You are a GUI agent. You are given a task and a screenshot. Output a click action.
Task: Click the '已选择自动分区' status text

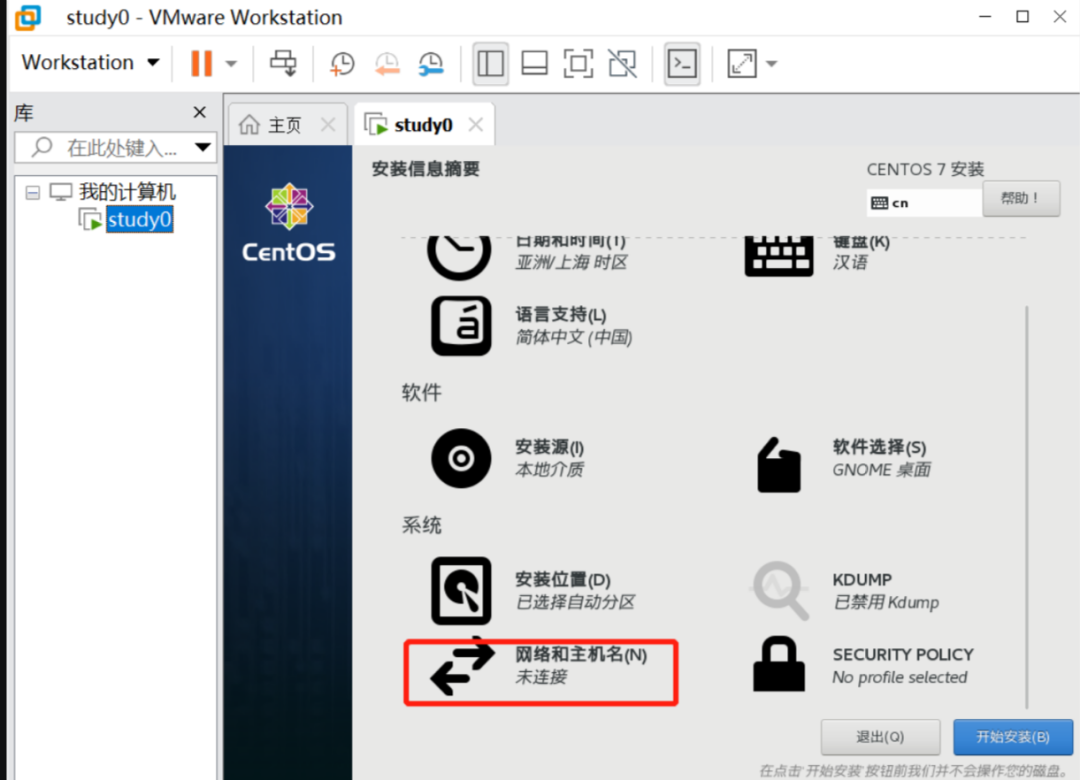coord(575,602)
